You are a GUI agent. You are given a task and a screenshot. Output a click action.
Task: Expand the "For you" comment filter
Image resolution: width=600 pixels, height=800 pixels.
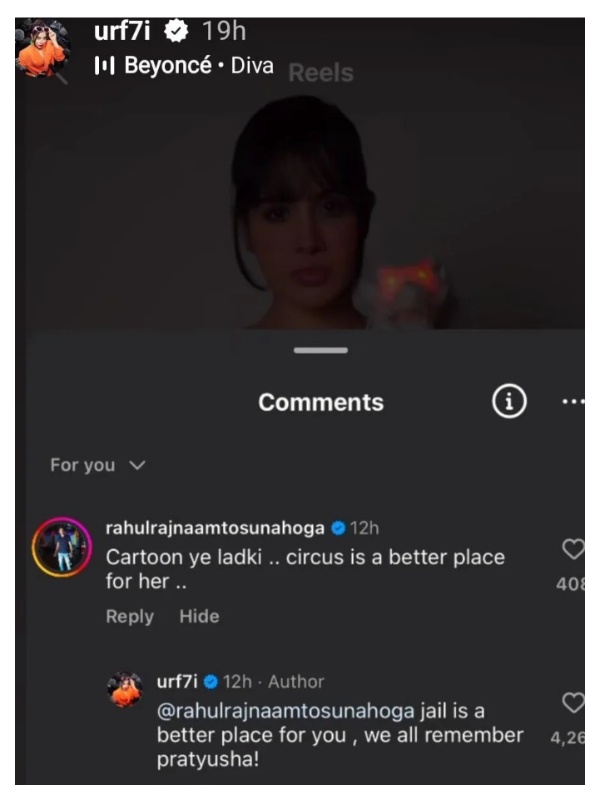click(98, 465)
